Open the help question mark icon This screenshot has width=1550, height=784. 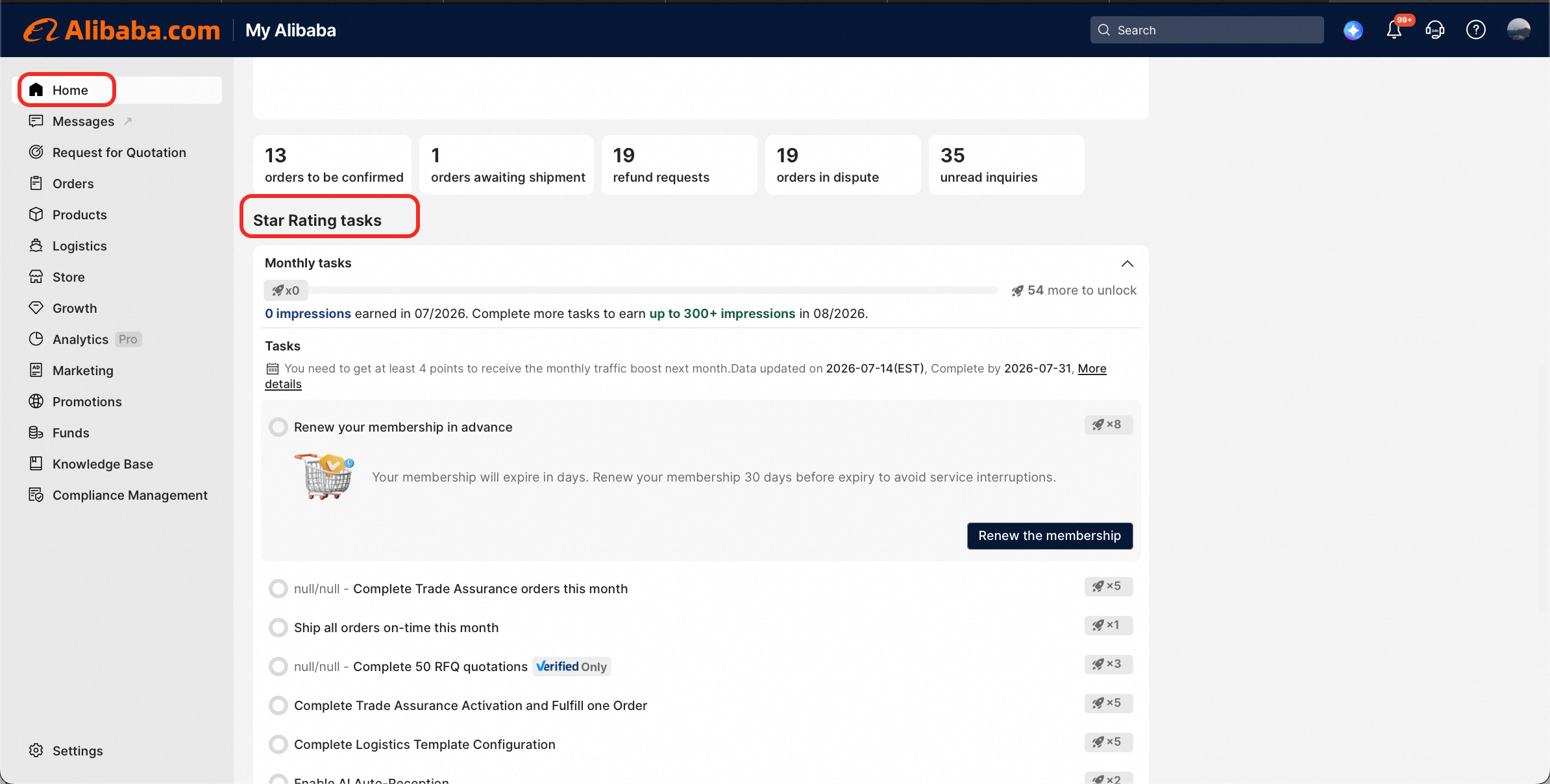[1476, 31]
